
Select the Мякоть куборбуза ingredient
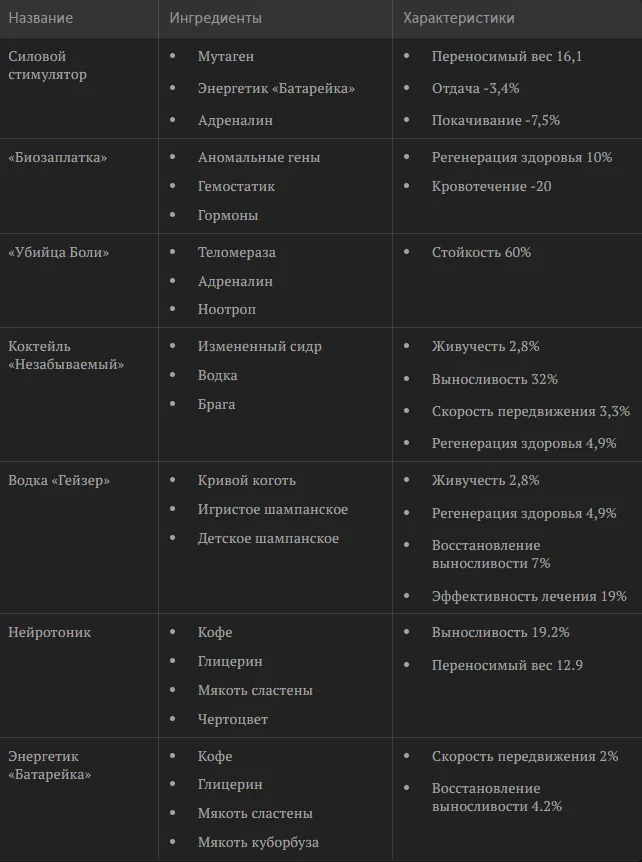pyautogui.click(x=258, y=842)
